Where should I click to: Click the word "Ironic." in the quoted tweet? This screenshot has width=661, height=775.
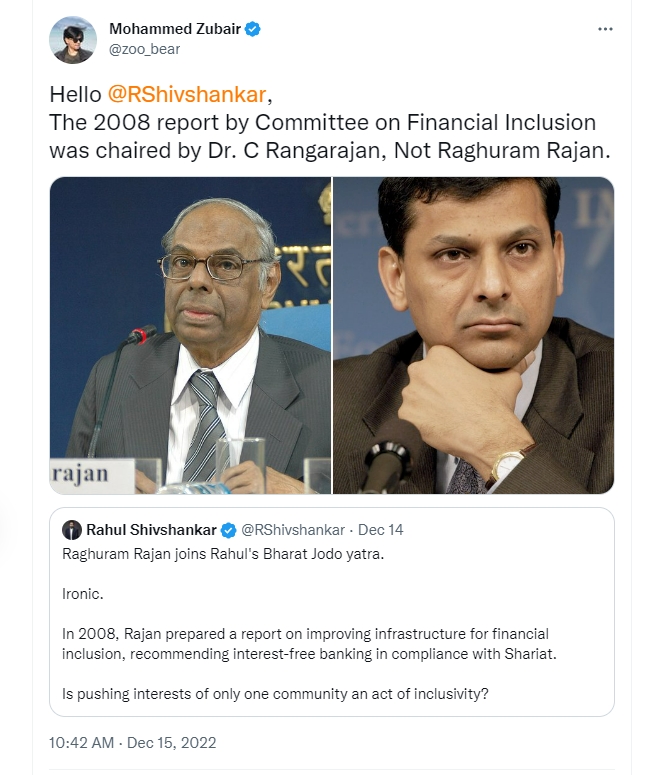81,592
